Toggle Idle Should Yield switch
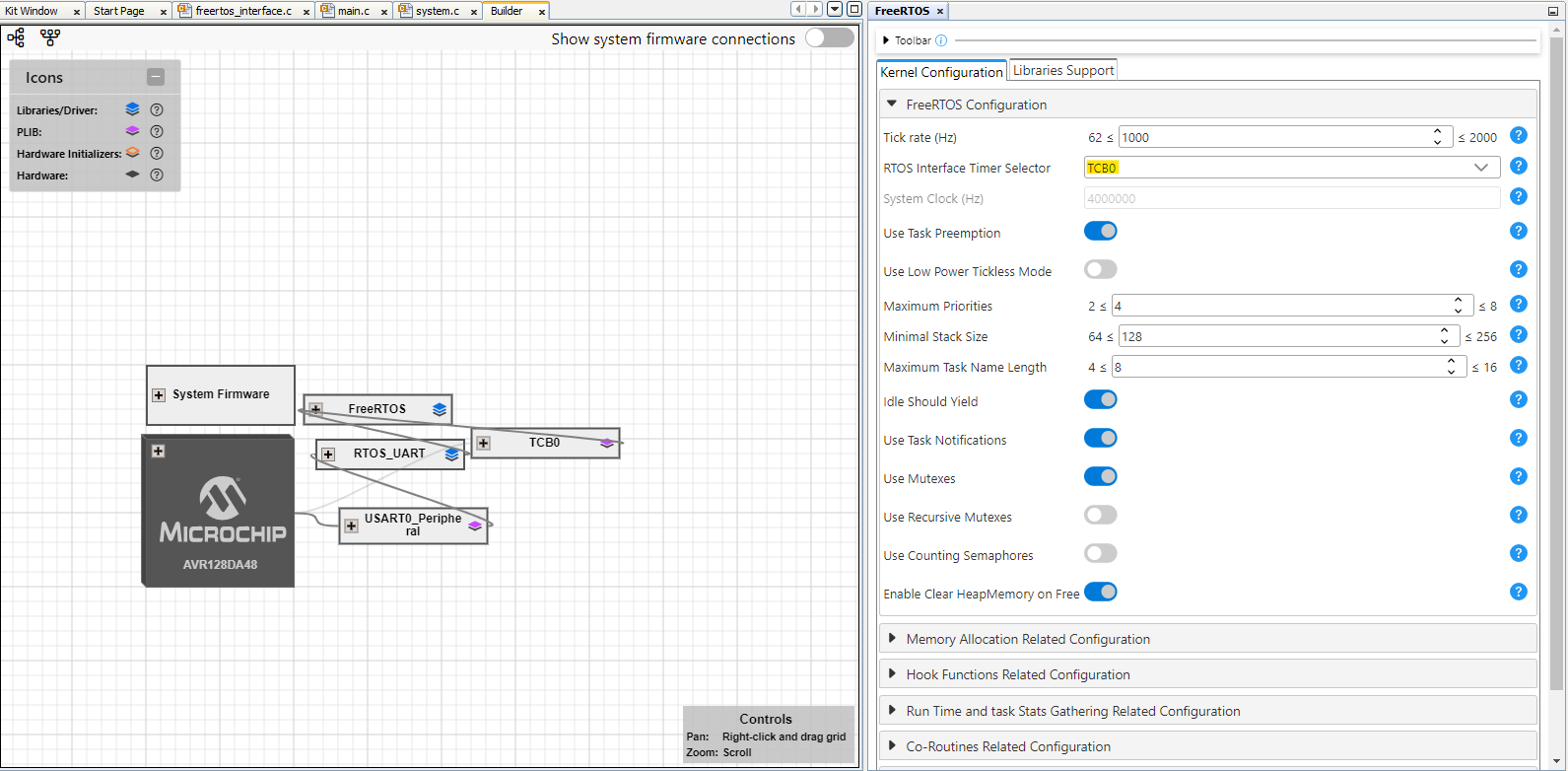Screen dimensions: 1568x771 click(1101, 399)
